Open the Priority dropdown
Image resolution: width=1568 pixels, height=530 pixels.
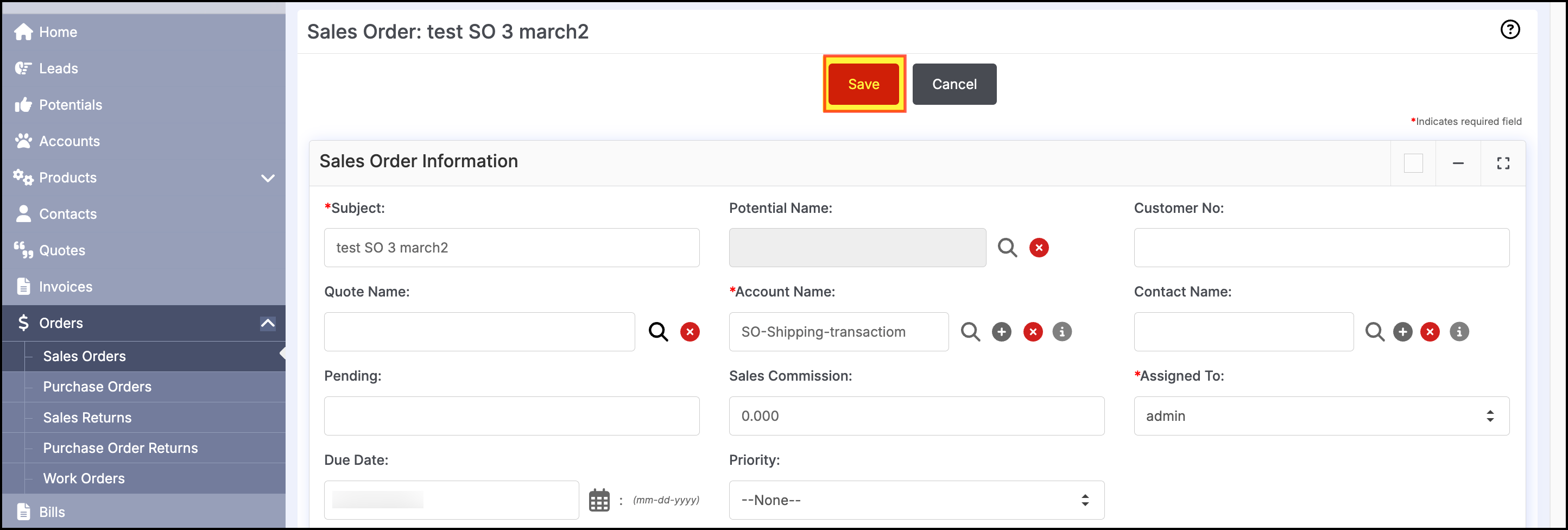pyautogui.click(x=916, y=500)
